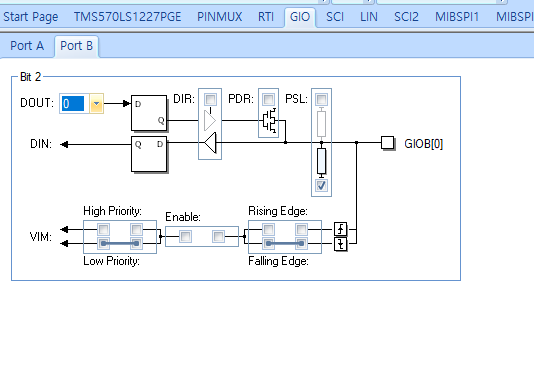Check the PDR open drain checkbox

coord(268,99)
